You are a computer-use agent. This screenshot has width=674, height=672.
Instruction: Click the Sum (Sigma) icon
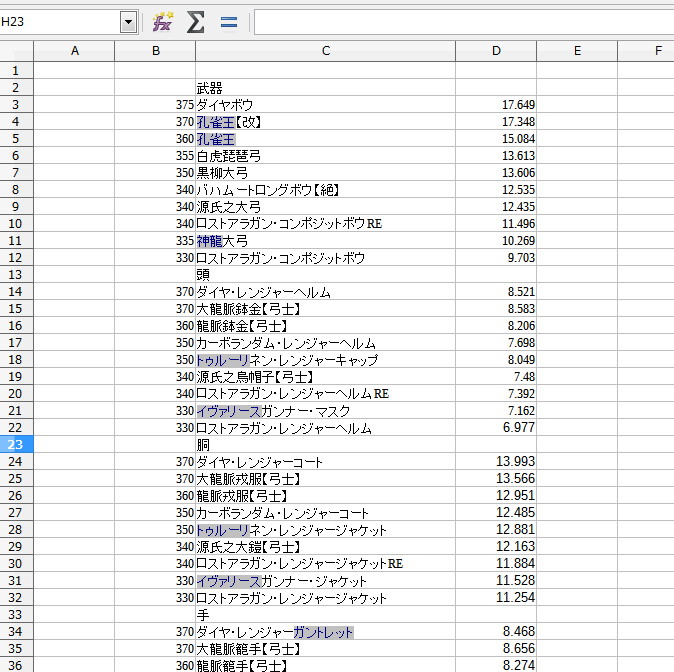click(x=195, y=22)
